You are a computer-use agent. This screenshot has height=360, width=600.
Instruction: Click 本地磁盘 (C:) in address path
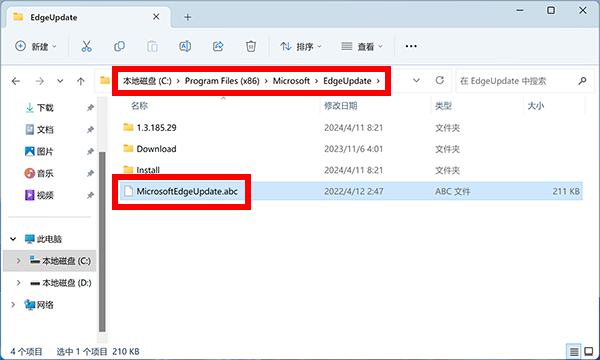pyautogui.click(x=147, y=81)
